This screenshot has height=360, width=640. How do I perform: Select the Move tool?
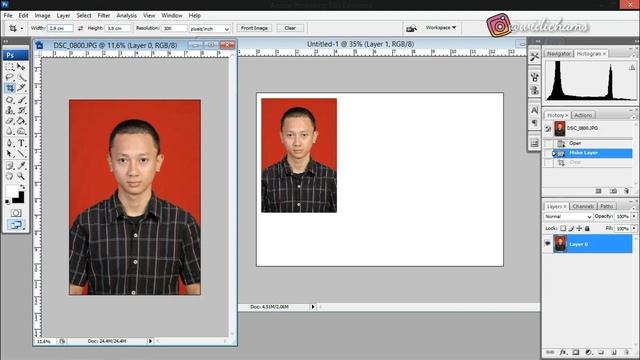21,67
